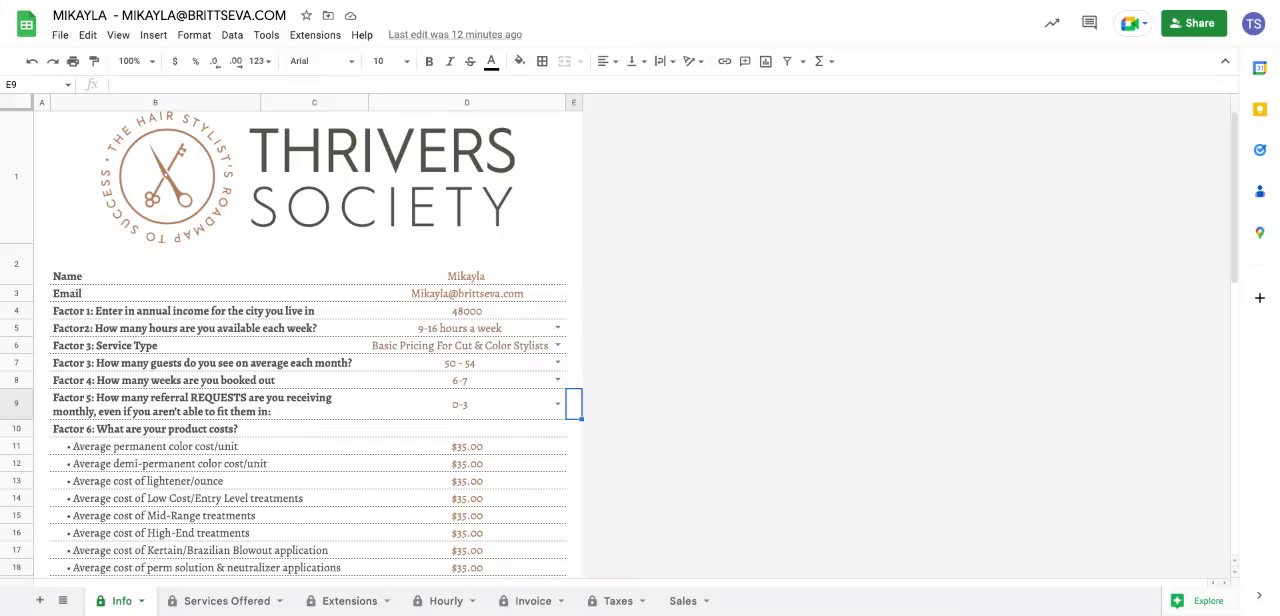Open horizontal align dropdown

pos(608,61)
